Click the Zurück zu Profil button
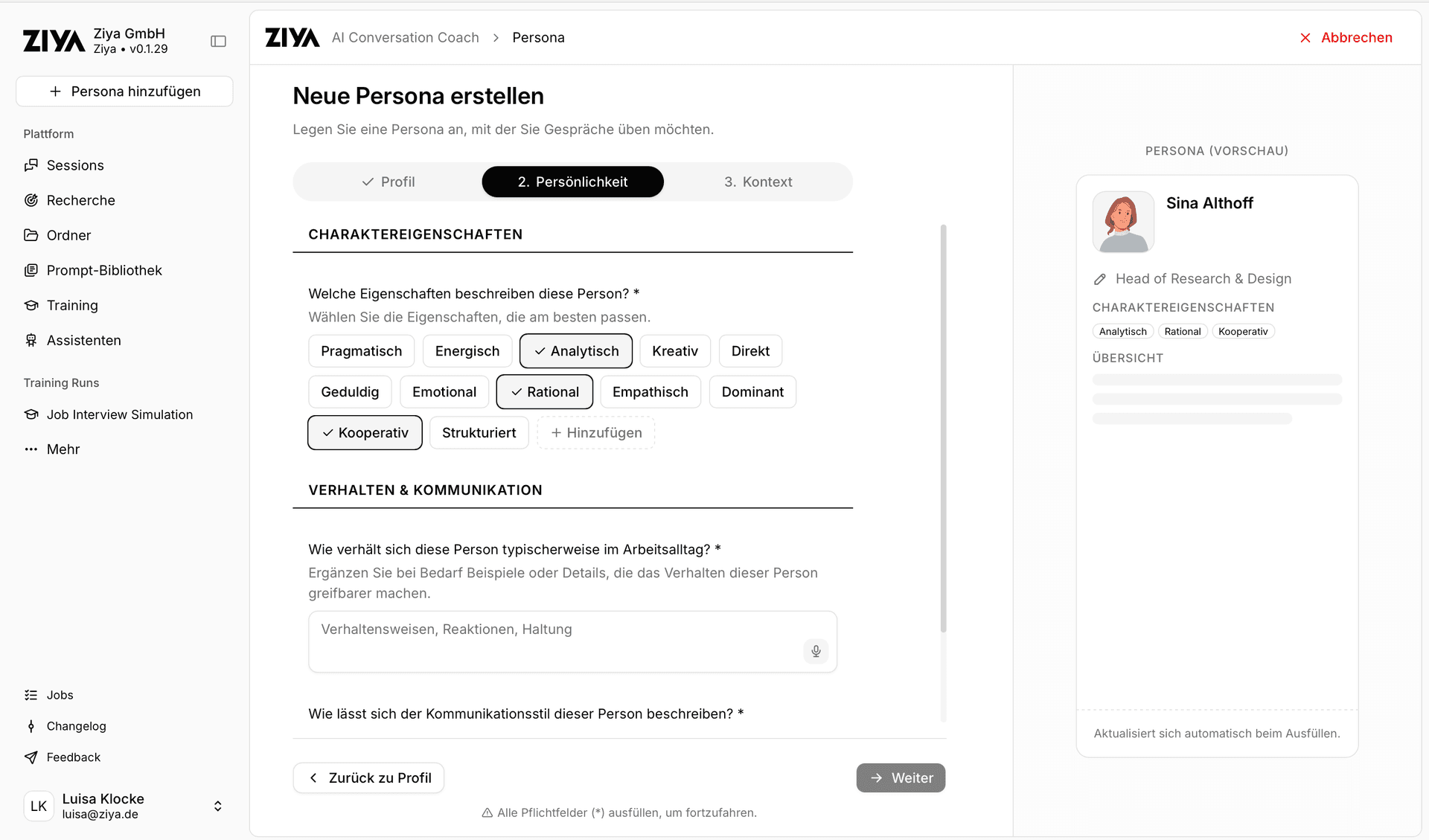1429x840 pixels. click(x=369, y=778)
